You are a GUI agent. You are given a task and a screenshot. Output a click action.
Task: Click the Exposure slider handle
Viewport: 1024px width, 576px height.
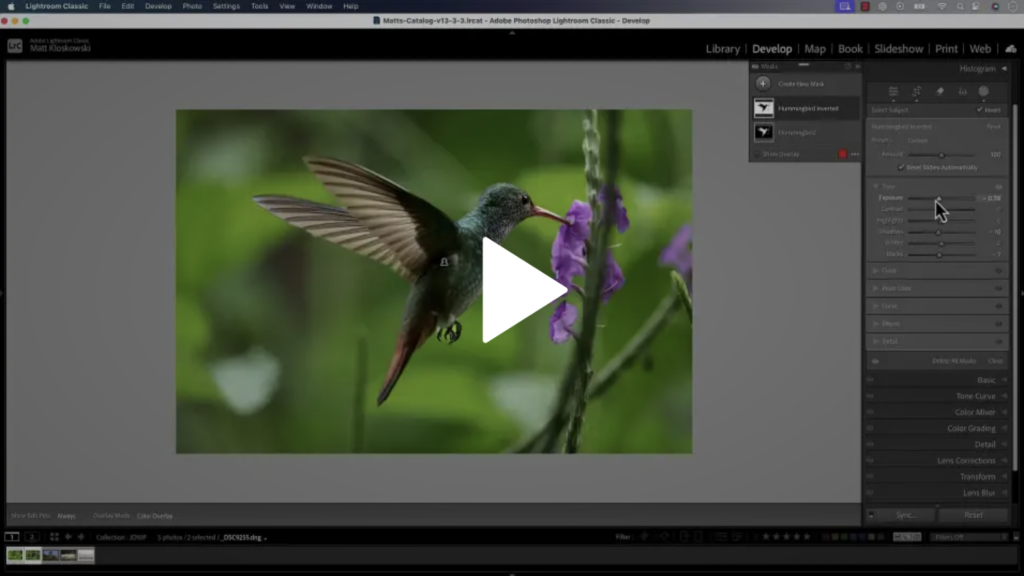(x=938, y=198)
